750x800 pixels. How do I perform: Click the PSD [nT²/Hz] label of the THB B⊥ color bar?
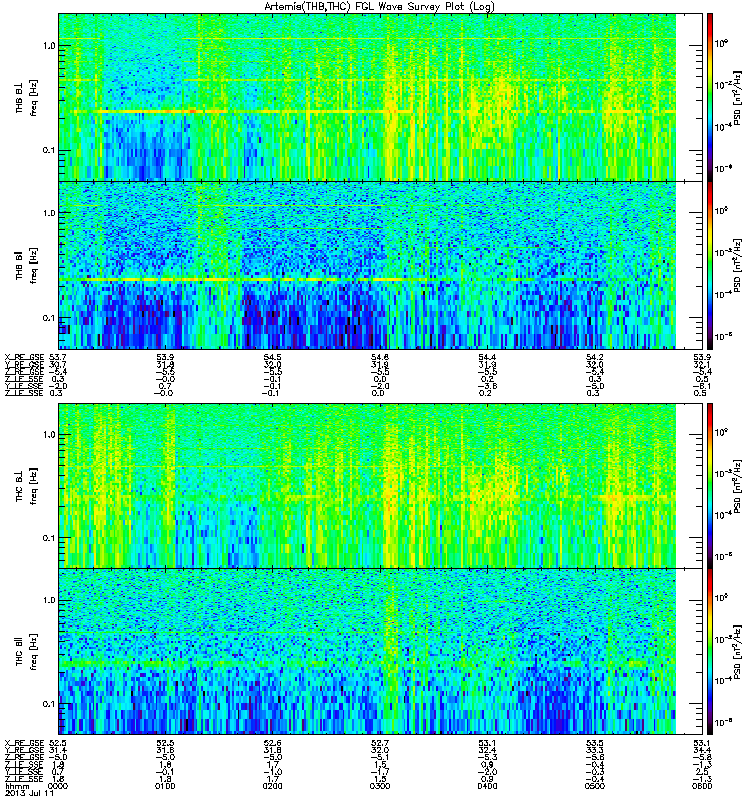[737, 97]
